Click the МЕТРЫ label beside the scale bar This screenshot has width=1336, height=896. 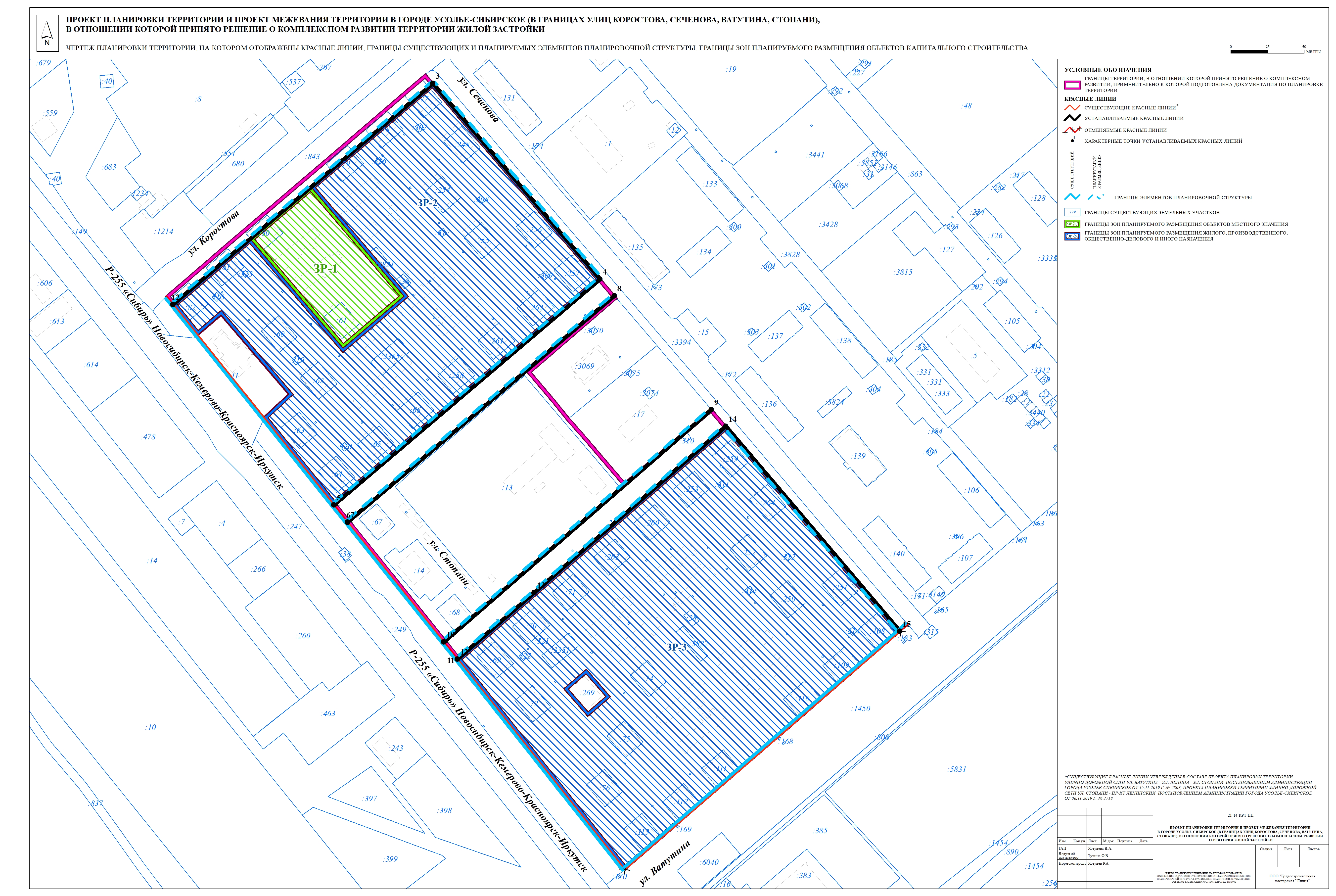click(x=1313, y=52)
